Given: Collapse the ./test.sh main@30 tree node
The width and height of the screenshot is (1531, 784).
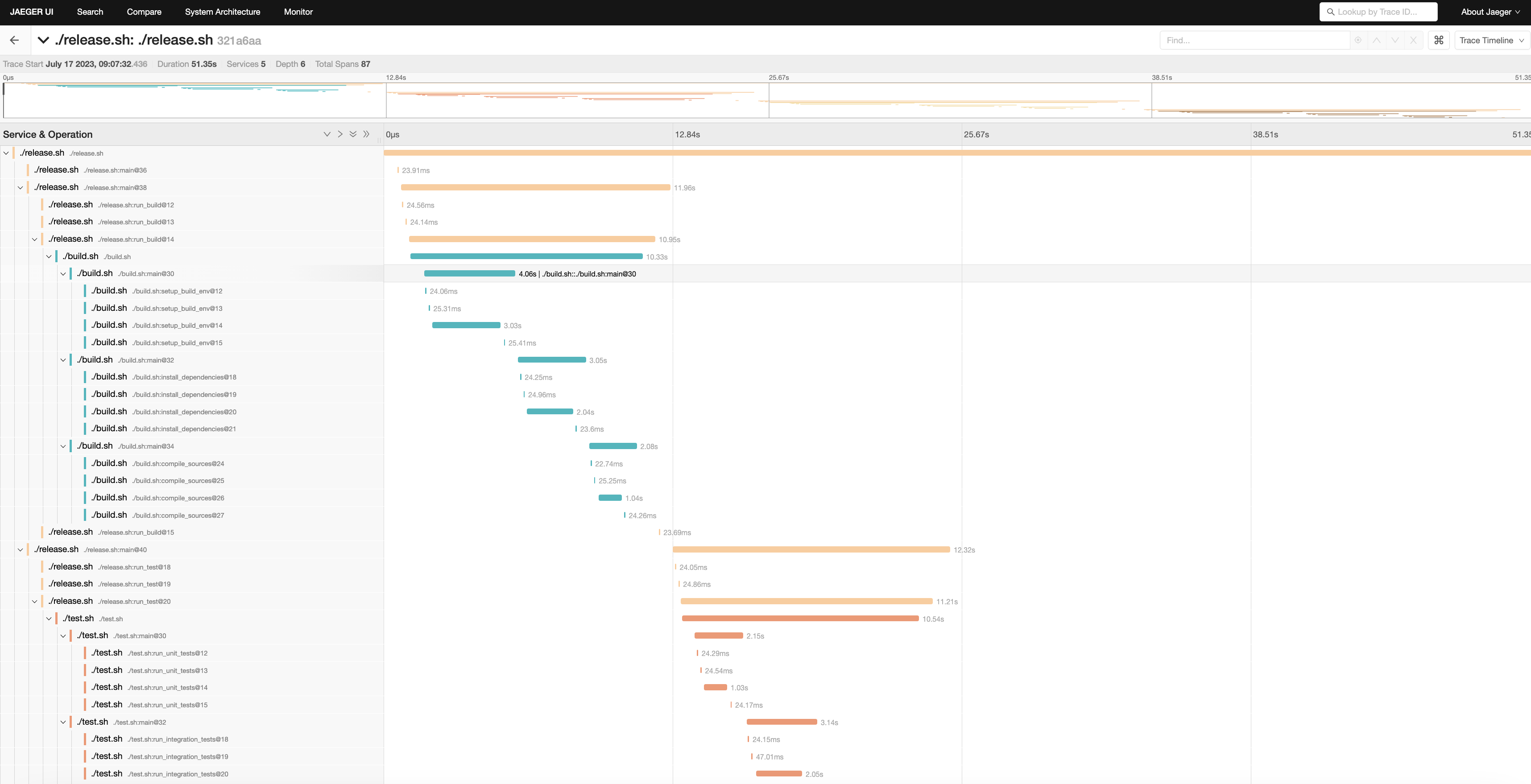Looking at the screenshot, I should (x=63, y=635).
